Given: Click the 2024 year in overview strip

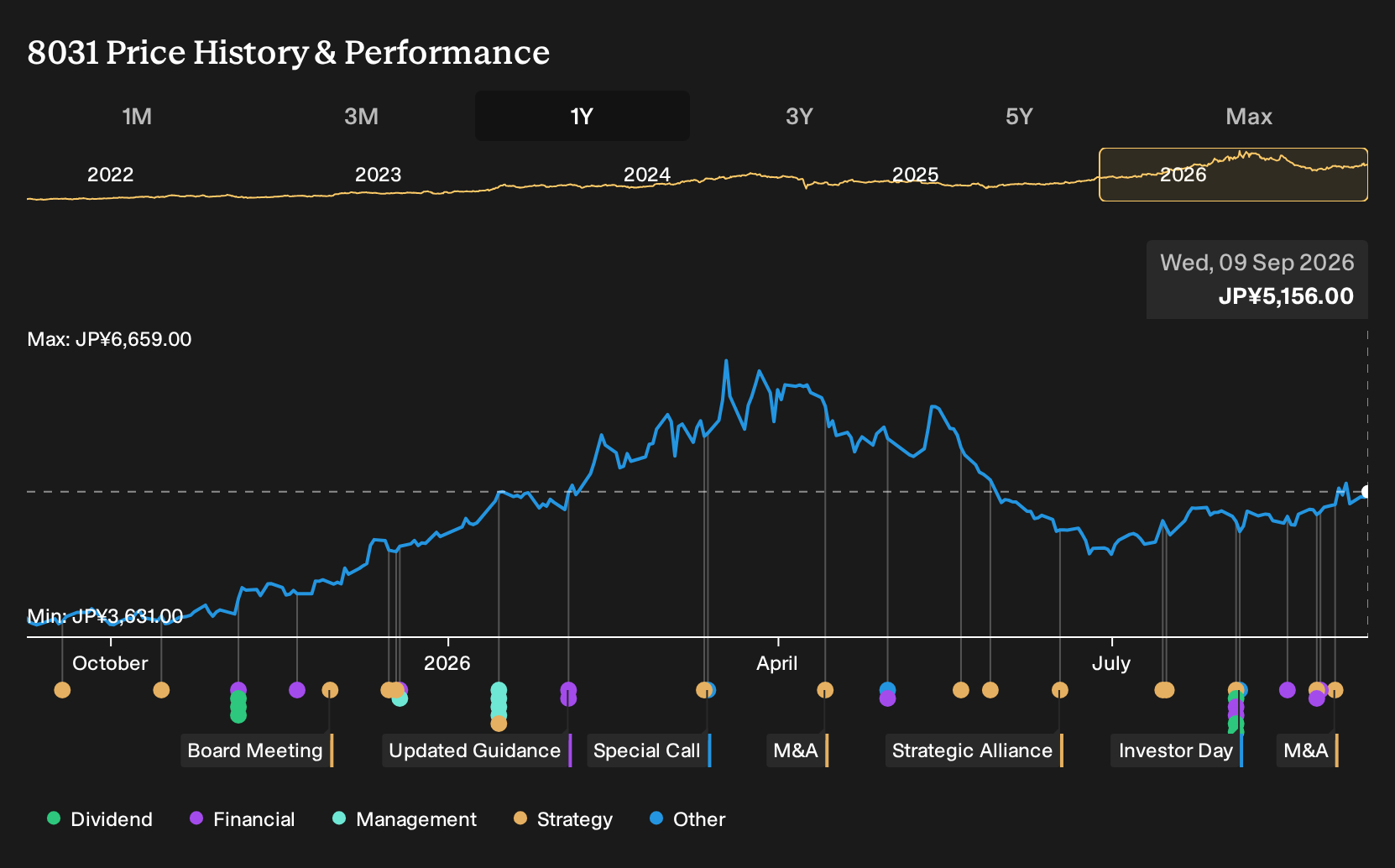Looking at the screenshot, I should 647,175.
